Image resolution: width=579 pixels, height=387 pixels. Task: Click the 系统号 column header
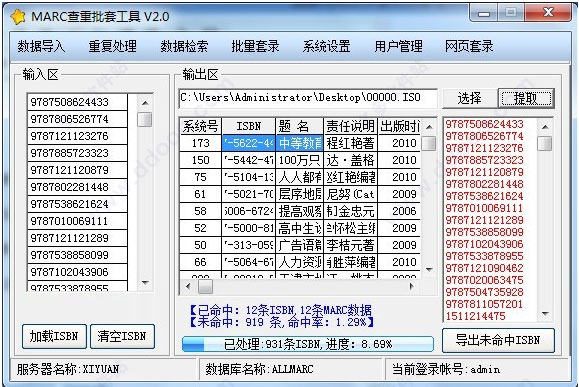pos(201,126)
